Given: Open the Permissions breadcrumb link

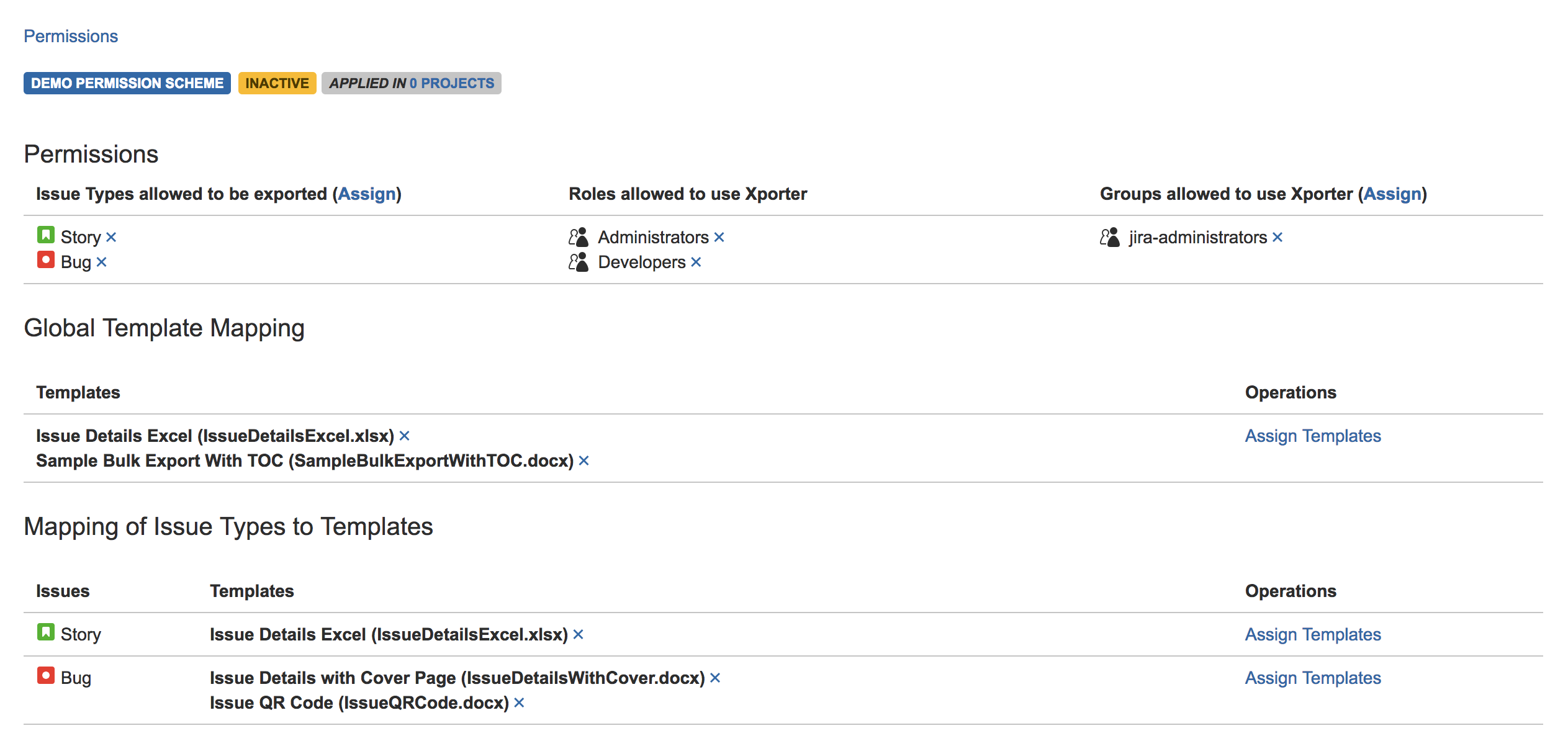Looking at the screenshot, I should pos(71,37).
